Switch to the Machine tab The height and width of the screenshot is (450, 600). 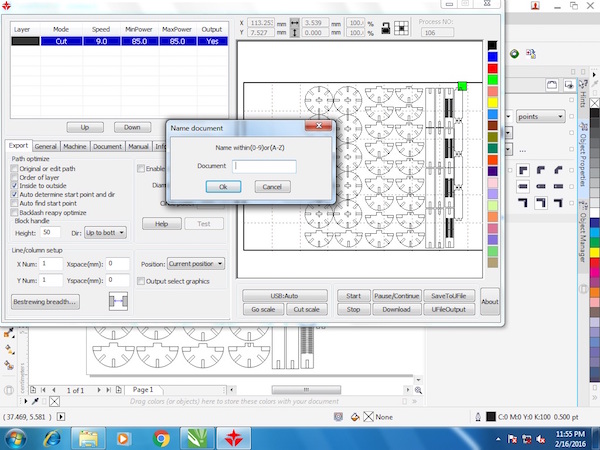[x=75, y=147]
